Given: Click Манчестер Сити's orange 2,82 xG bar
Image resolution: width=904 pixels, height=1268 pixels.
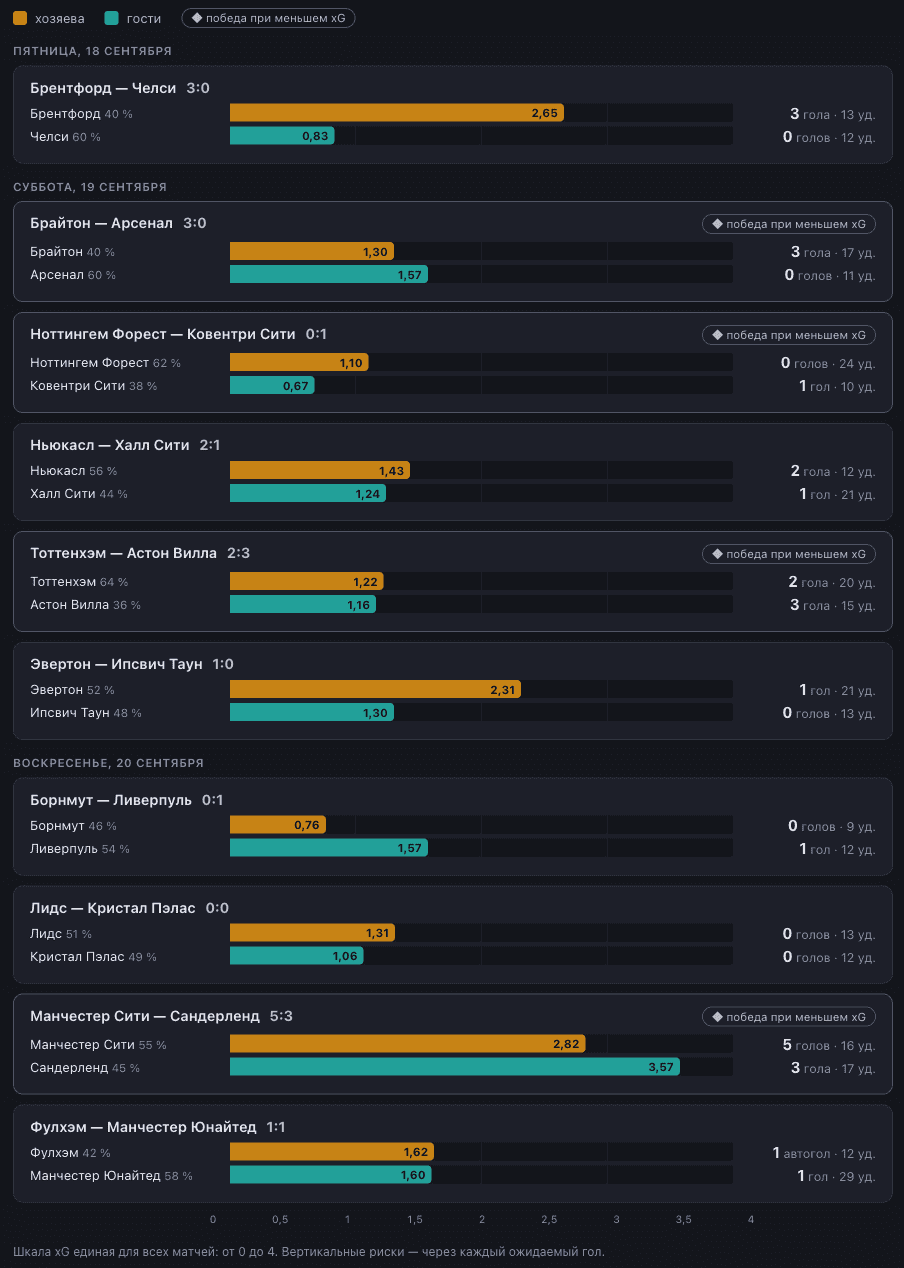Looking at the screenshot, I should tap(408, 1044).
